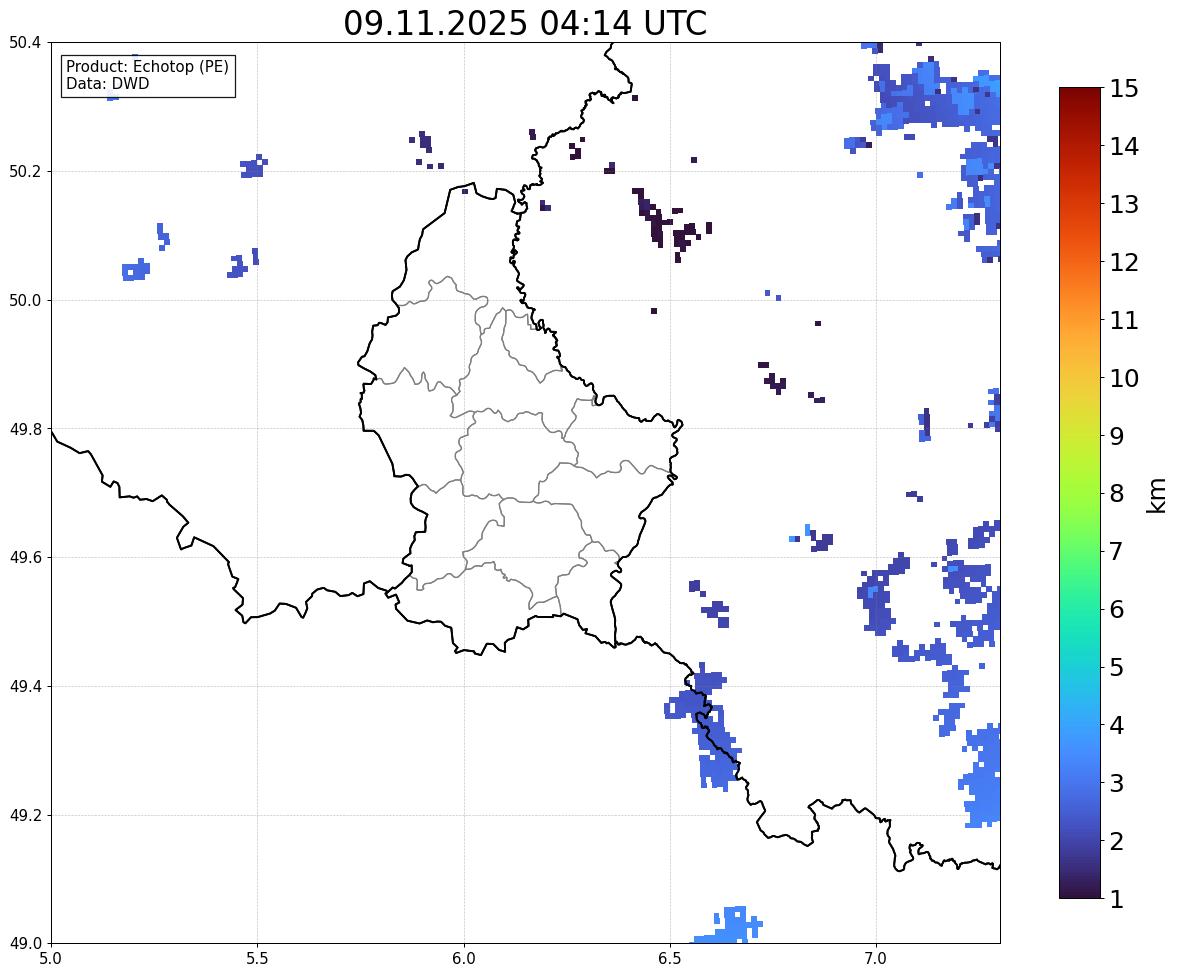Click latitude axis label 50.0
1178x976 pixels.
coord(25,301)
